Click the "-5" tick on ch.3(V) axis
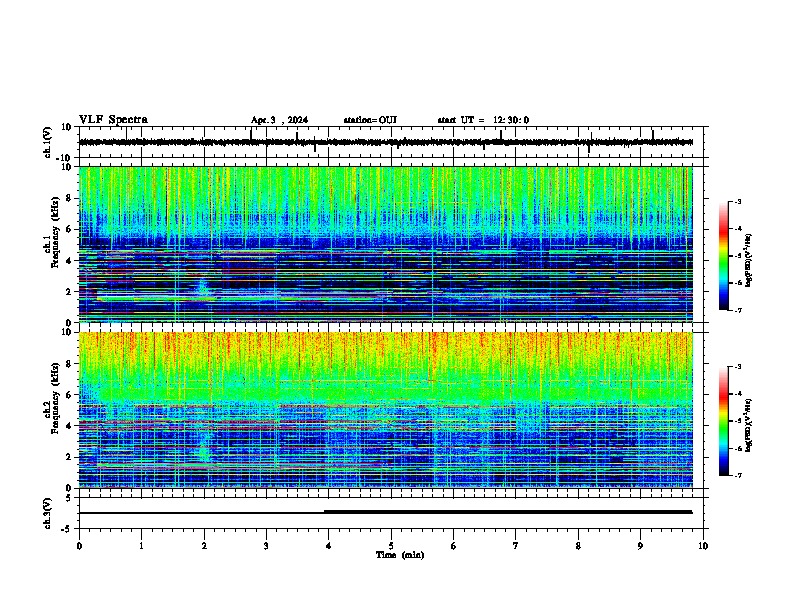 click(x=67, y=529)
